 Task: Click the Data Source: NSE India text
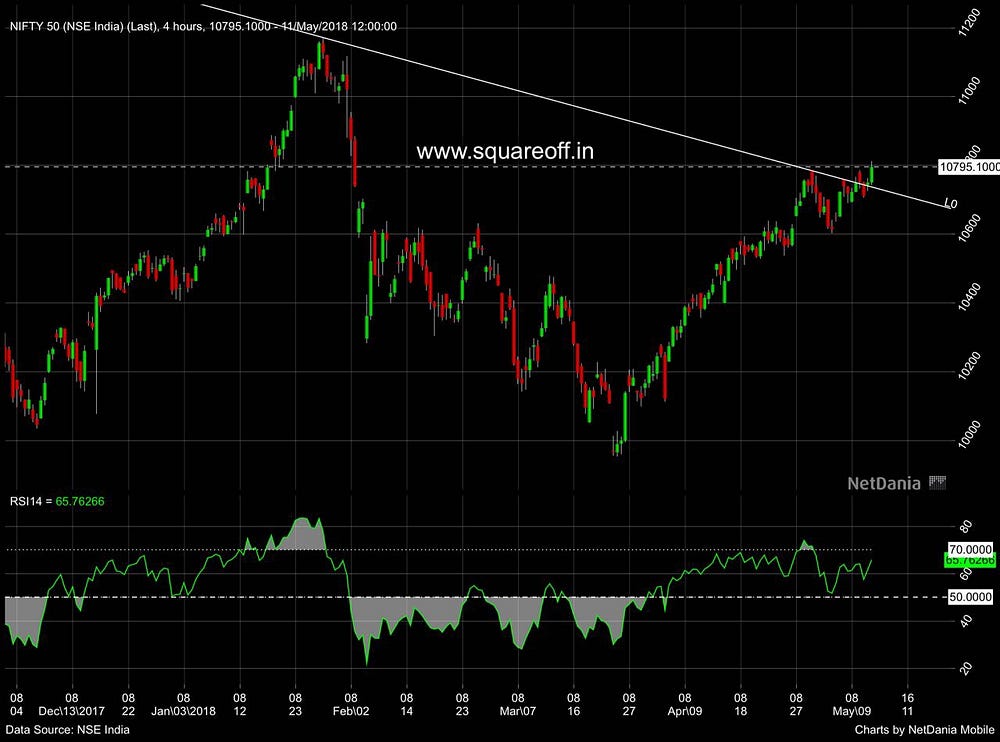(x=68, y=729)
